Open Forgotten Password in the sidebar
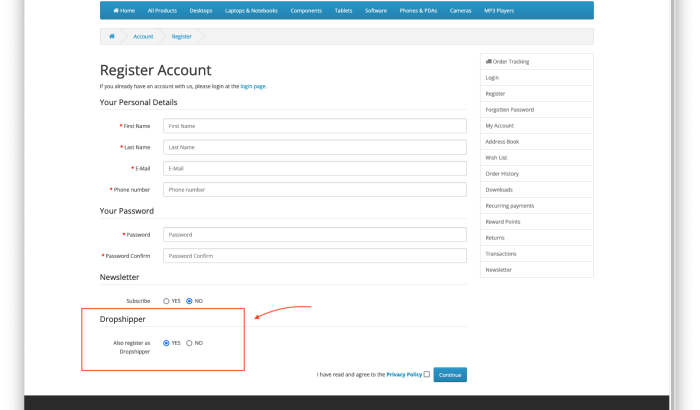This screenshot has height=410, width=700. [537, 109]
